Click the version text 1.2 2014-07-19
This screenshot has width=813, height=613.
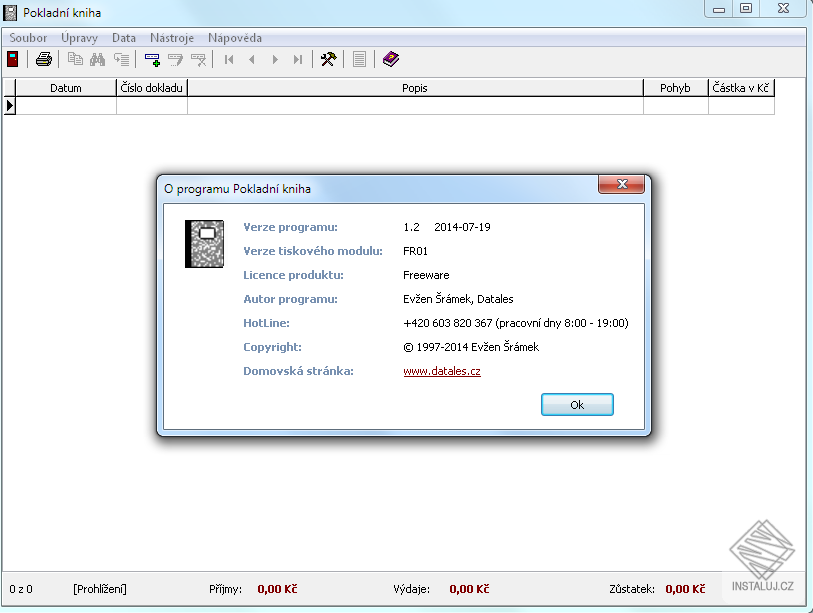pyautogui.click(x=447, y=227)
